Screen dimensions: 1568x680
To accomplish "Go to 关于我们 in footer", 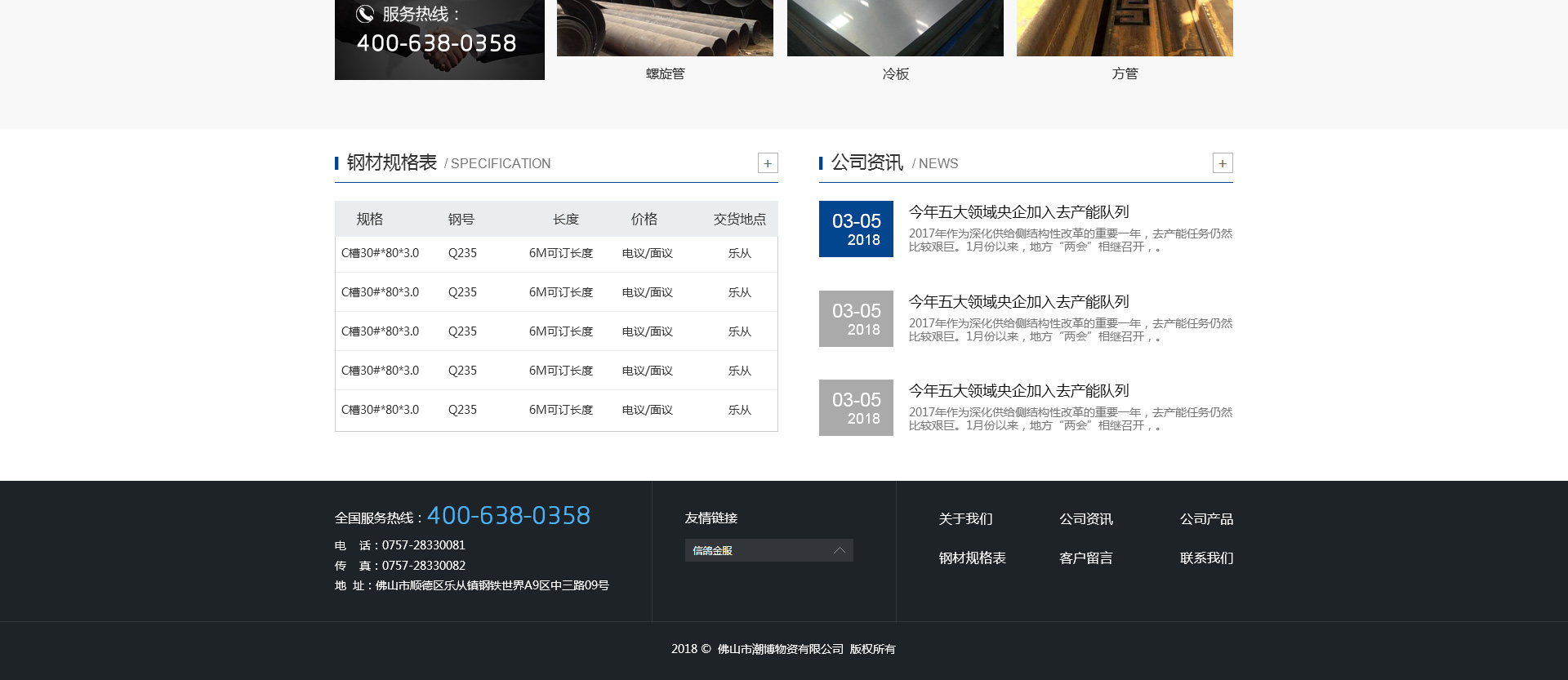I will pyautogui.click(x=965, y=519).
